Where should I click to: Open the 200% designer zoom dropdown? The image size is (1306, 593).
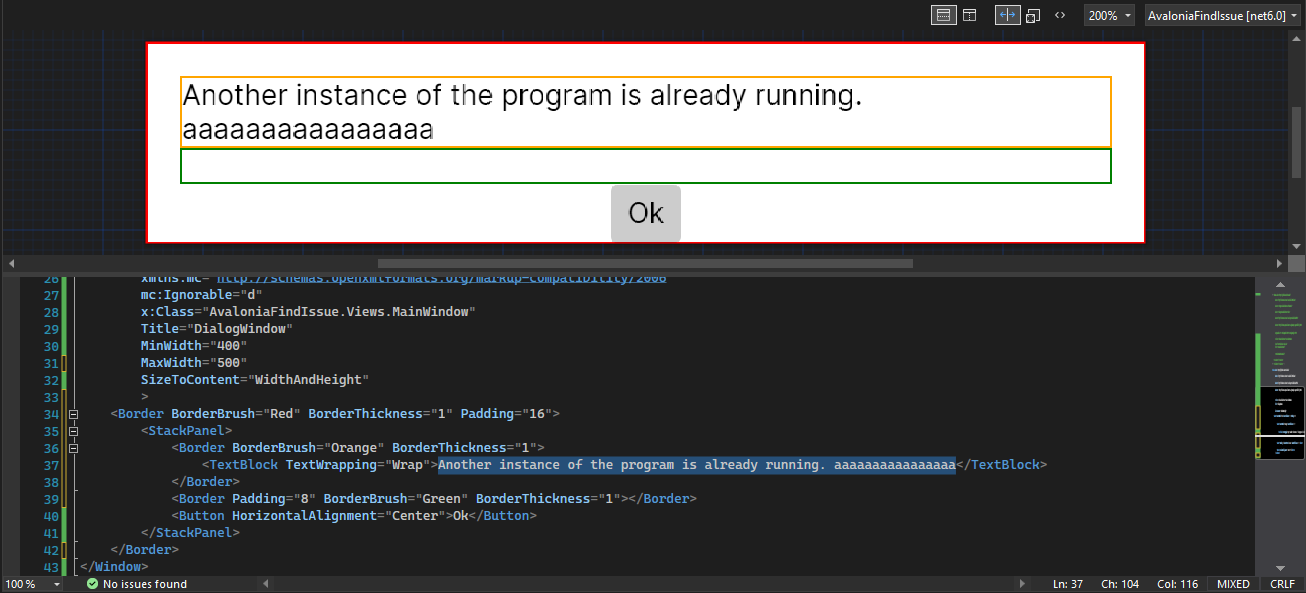[1109, 14]
